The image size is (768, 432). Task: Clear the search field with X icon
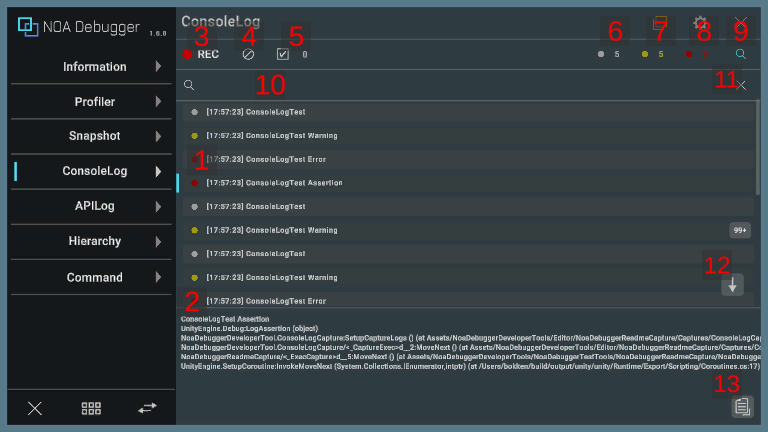click(x=741, y=86)
